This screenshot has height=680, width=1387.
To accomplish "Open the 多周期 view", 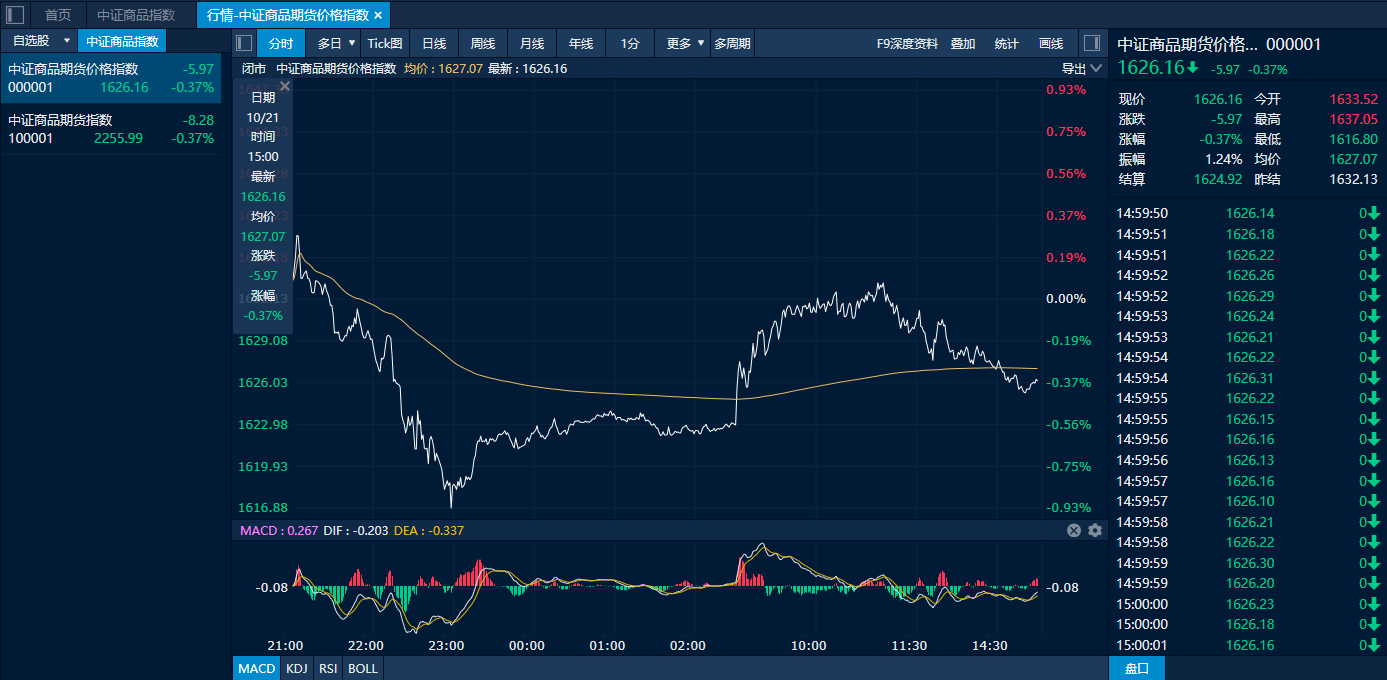I will (x=732, y=43).
